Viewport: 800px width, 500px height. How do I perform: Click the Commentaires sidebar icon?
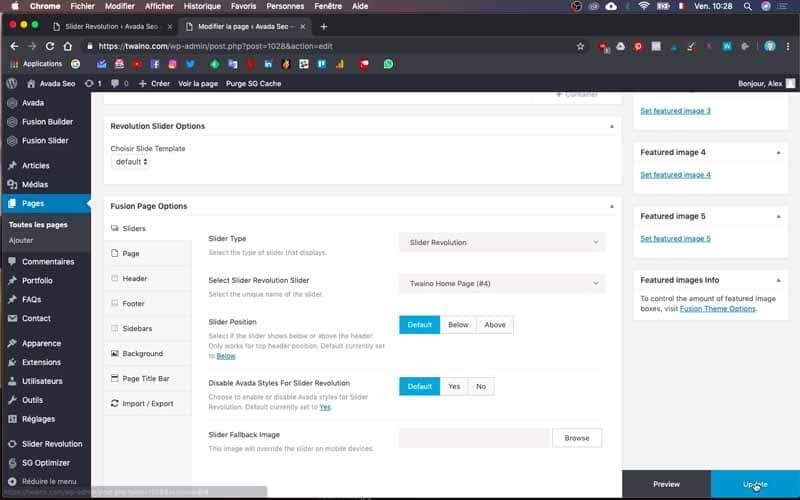click(x=12, y=261)
